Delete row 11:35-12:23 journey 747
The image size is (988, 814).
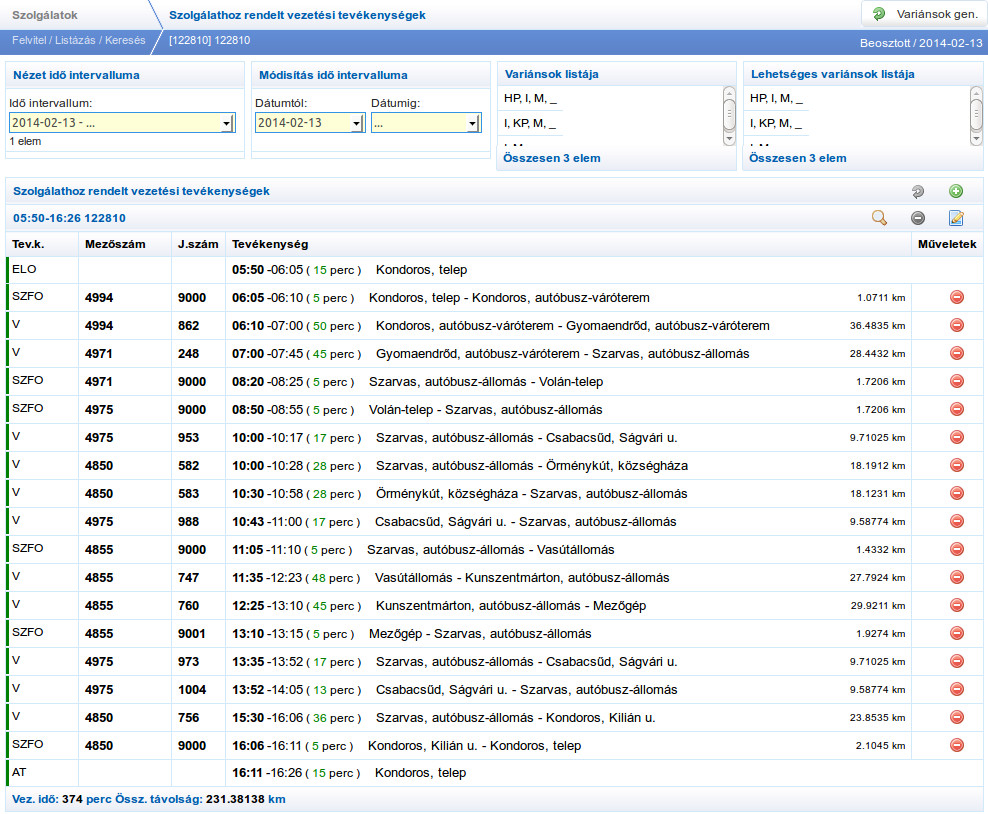coord(956,577)
